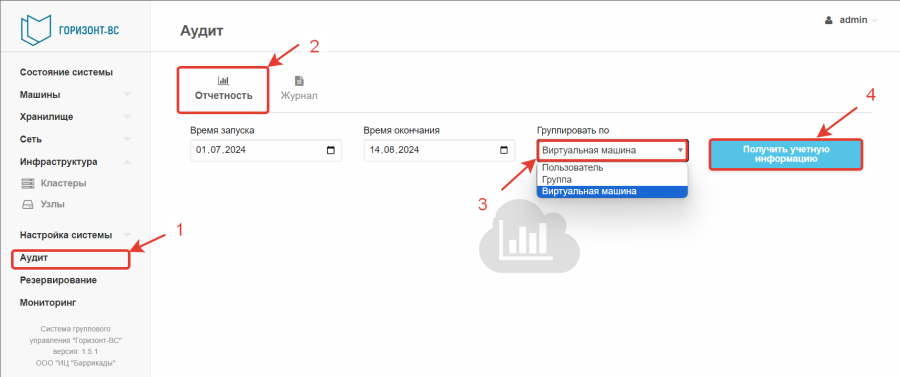Click the Горизонт-ВС logo icon
This screenshot has width=900, height=377.
pos(36,29)
